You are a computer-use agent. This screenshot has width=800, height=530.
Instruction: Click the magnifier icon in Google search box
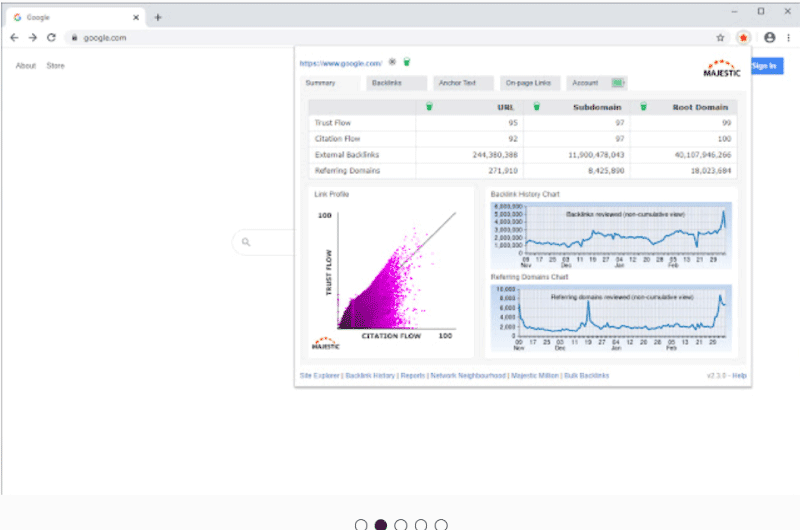(x=246, y=242)
